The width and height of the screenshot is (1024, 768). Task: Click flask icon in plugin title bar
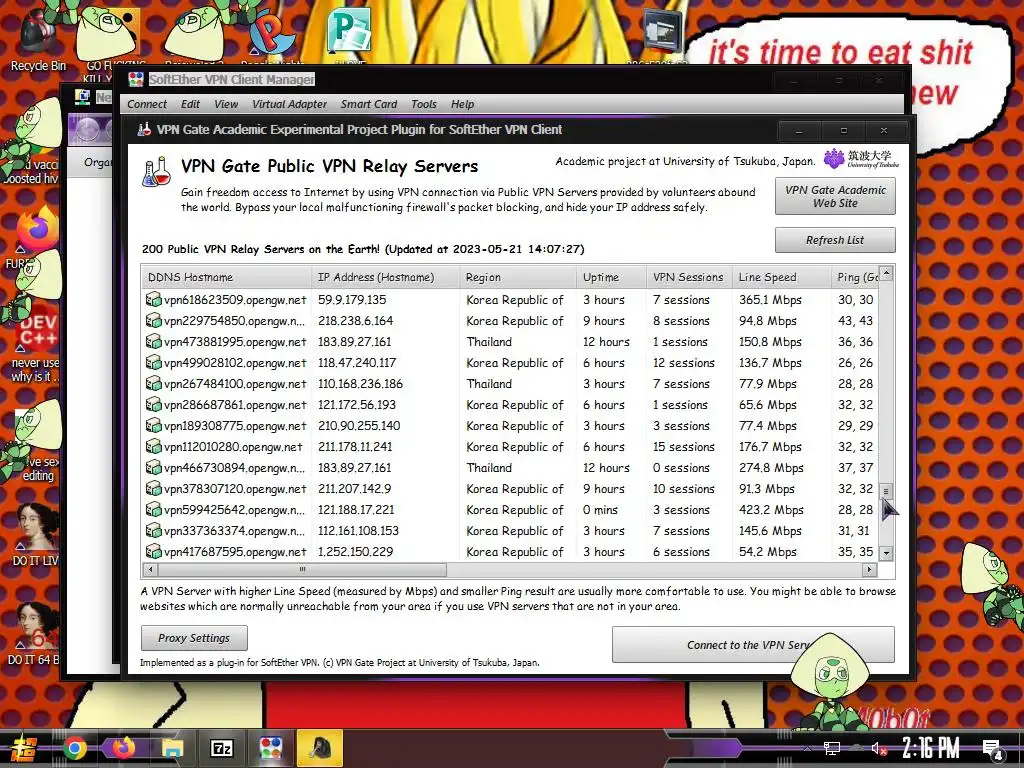point(144,129)
